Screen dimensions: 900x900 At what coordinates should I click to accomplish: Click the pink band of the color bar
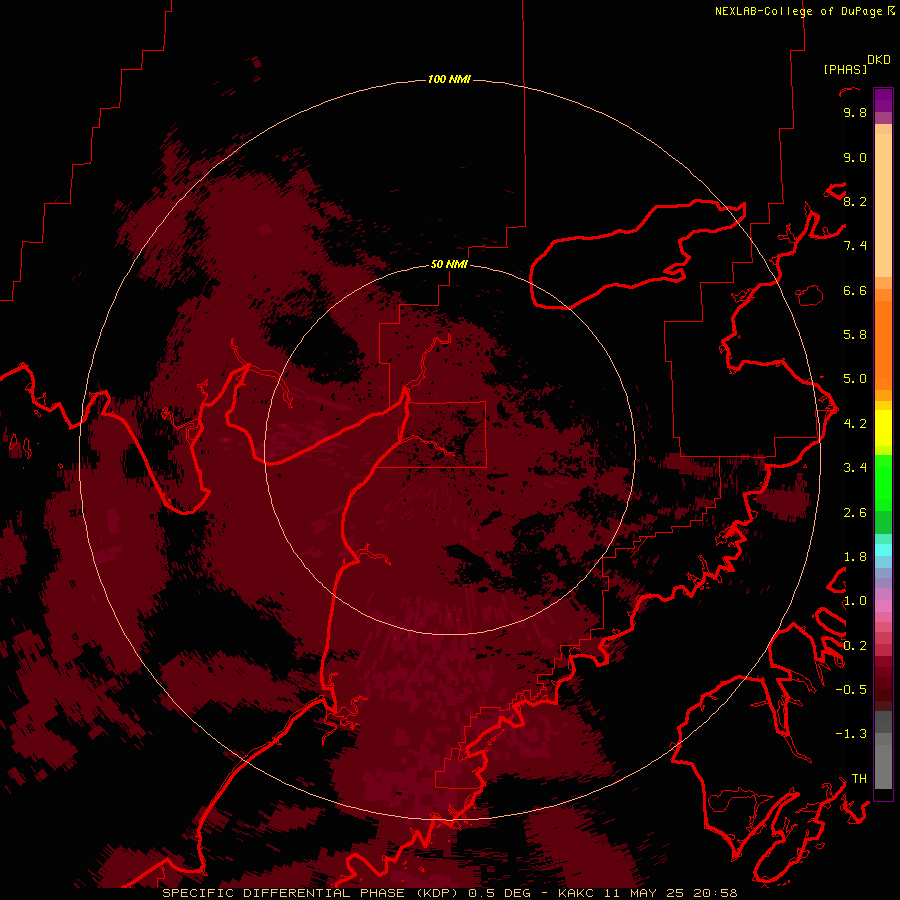pyautogui.click(x=883, y=606)
